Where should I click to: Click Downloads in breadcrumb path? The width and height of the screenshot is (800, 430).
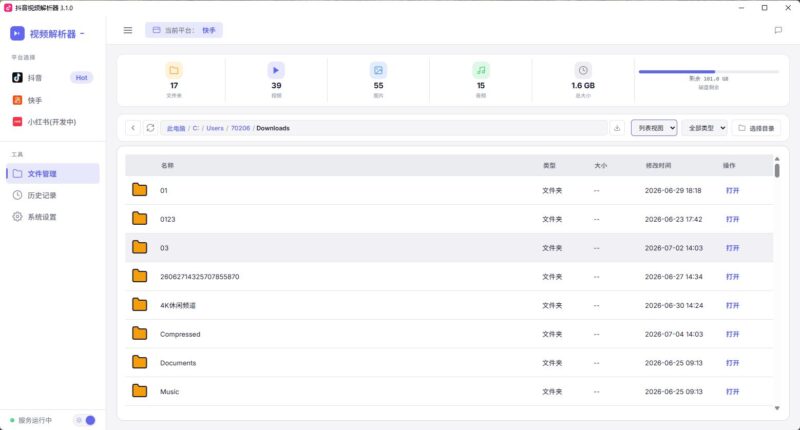tap(273, 128)
